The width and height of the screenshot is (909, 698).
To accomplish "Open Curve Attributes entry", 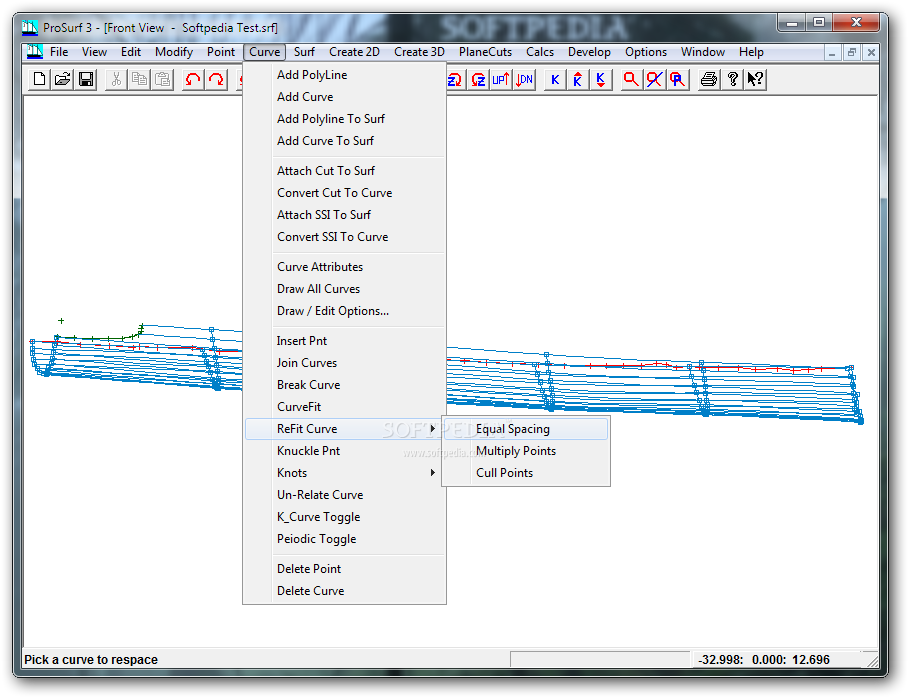I will [x=344, y=267].
